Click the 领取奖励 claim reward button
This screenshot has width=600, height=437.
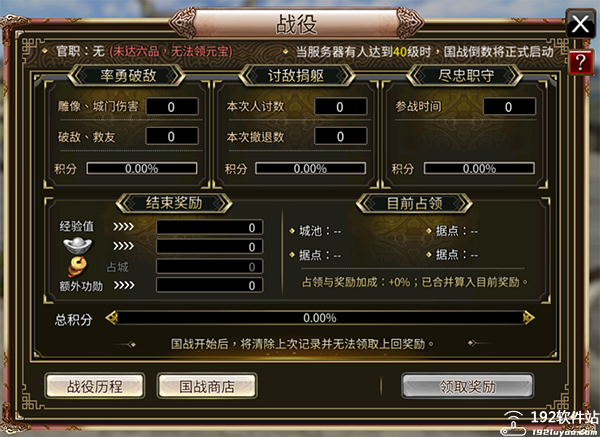[x=468, y=386]
